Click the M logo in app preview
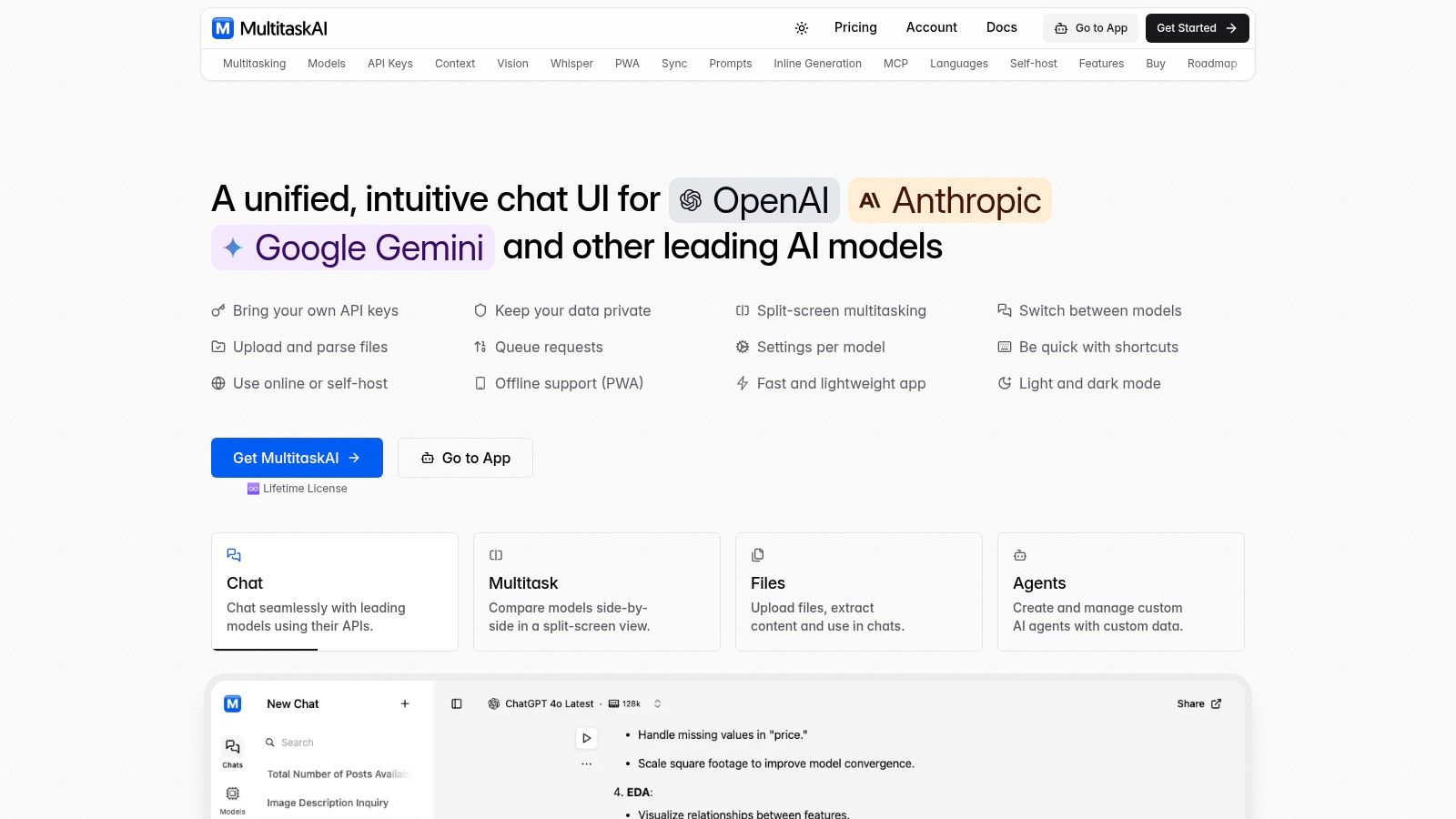This screenshot has width=1456, height=819. pos(233,703)
